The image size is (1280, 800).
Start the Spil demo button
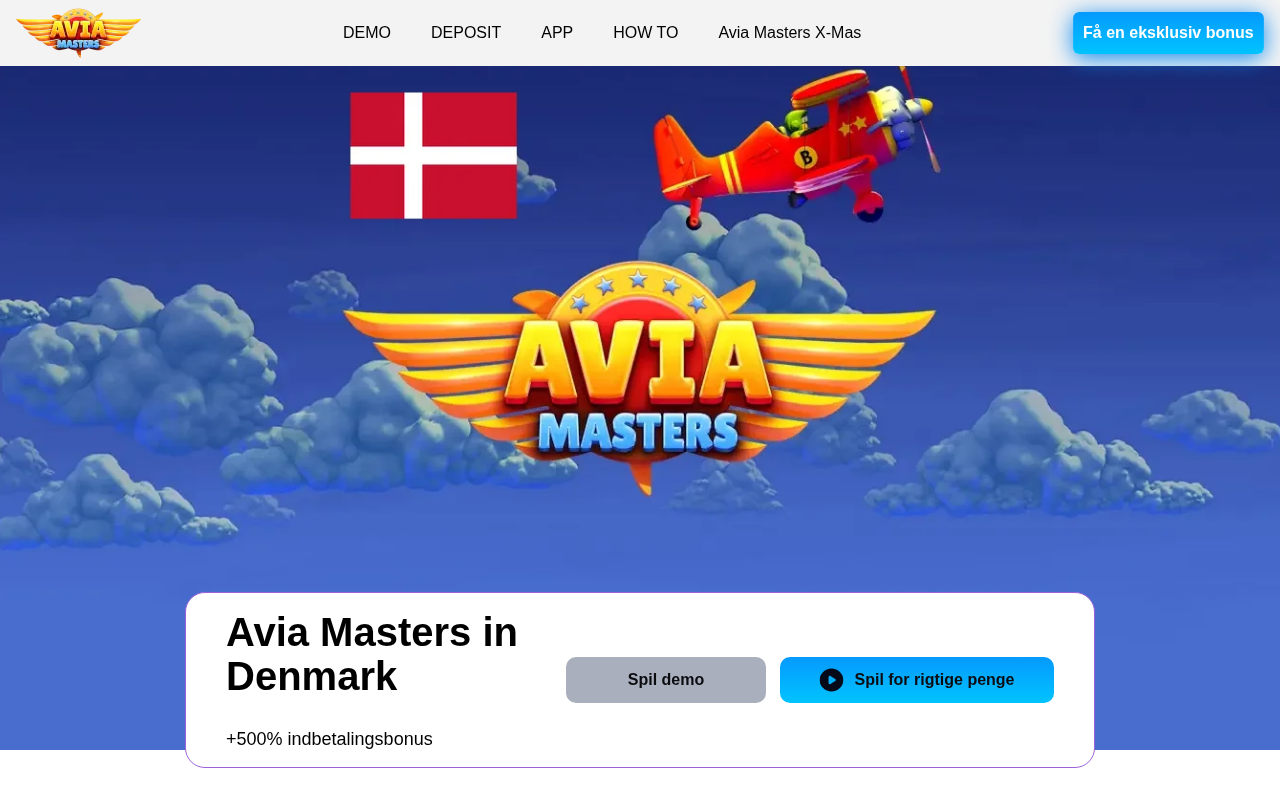(x=666, y=680)
